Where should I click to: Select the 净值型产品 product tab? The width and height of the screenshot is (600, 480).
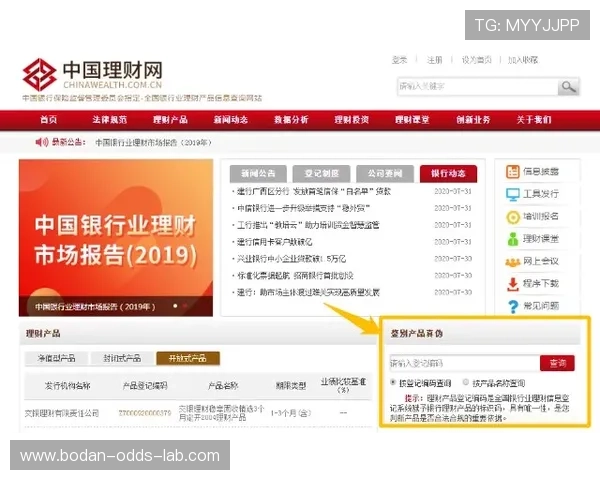click(x=56, y=358)
